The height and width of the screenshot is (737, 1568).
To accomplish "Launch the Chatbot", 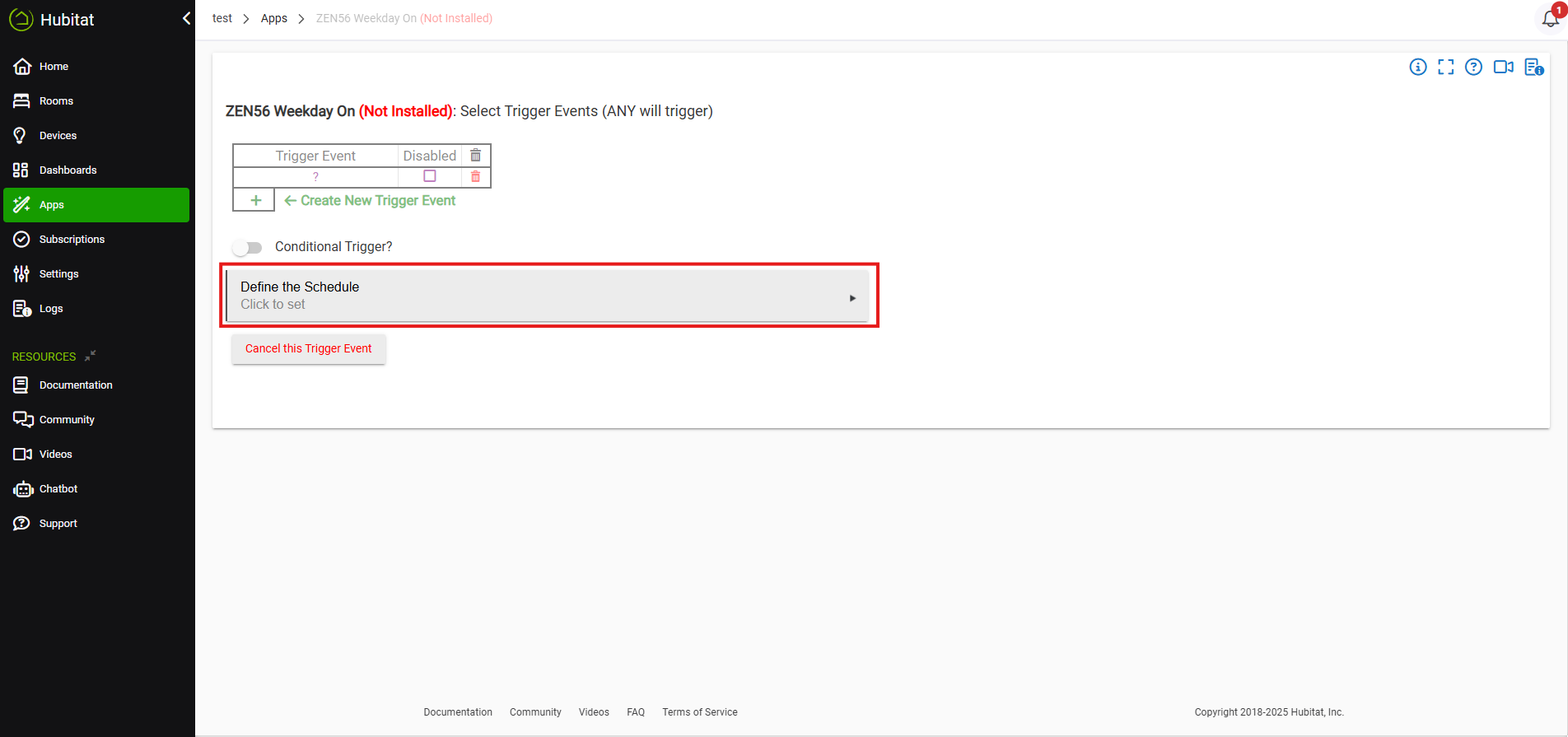I will click(96, 489).
